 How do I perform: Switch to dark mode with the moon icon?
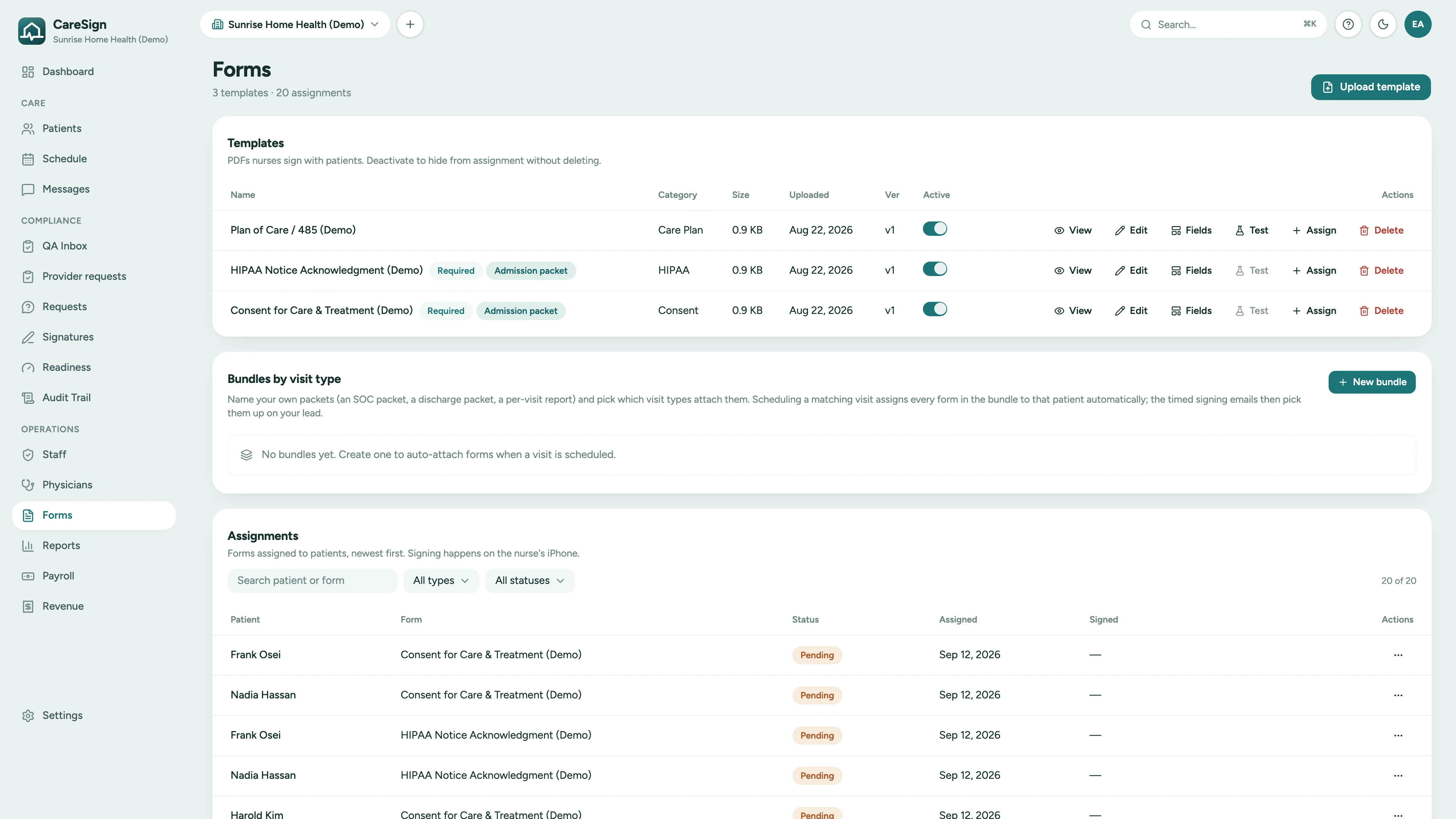pos(1383,24)
